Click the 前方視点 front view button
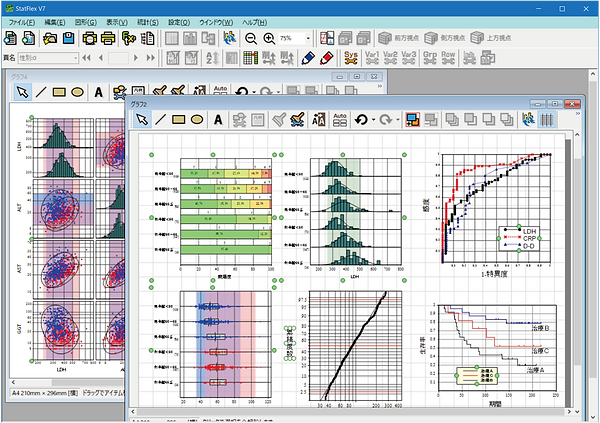600x423 pixels. (x=398, y=38)
